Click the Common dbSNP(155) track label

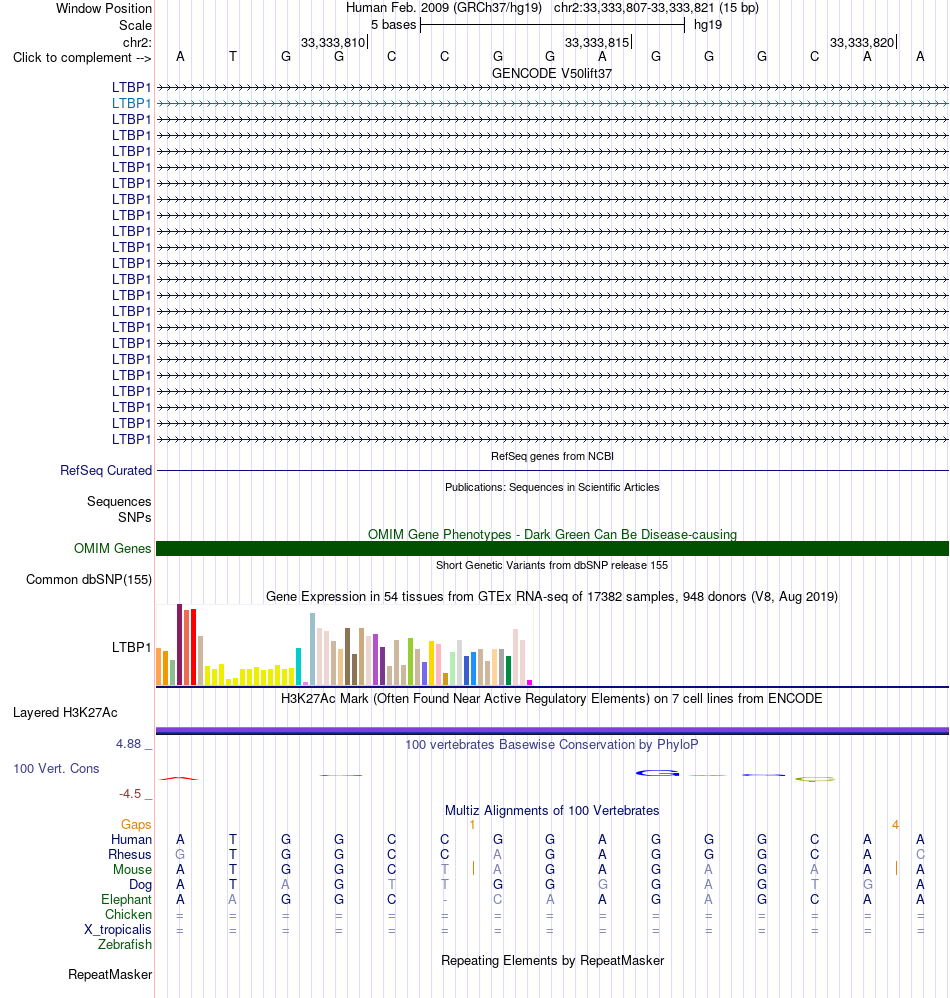coord(89,579)
